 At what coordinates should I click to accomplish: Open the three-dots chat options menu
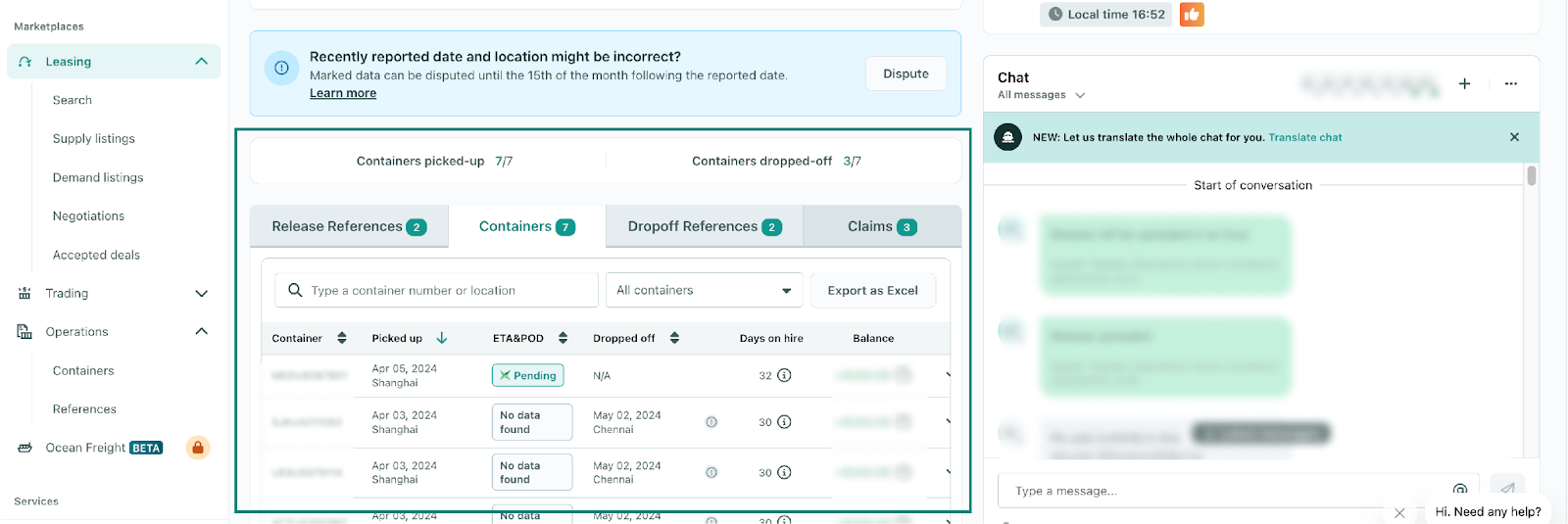[x=1510, y=84]
